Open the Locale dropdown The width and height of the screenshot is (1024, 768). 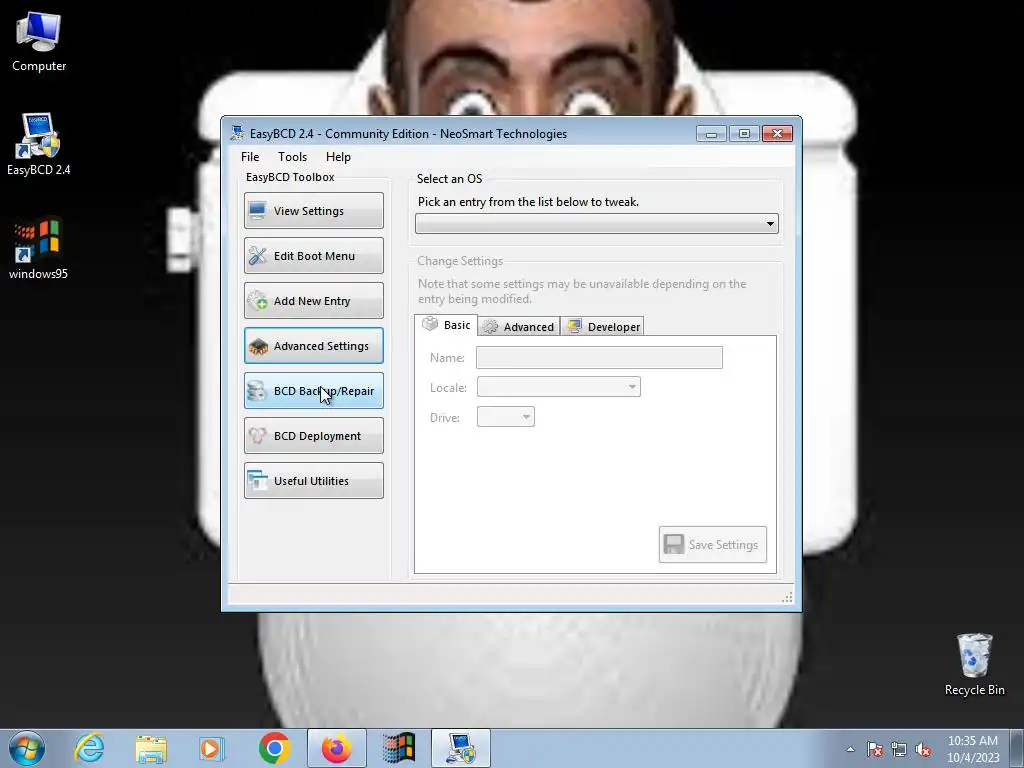click(x=558, y=387)
